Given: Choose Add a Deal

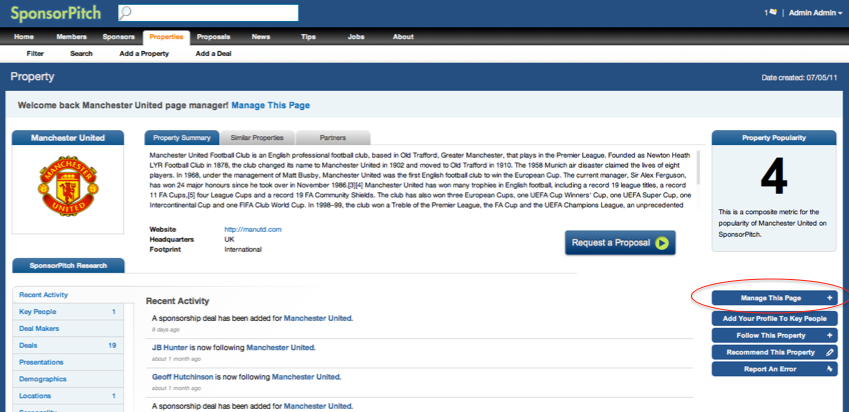Looking at the screenshot, I should 213,54.
